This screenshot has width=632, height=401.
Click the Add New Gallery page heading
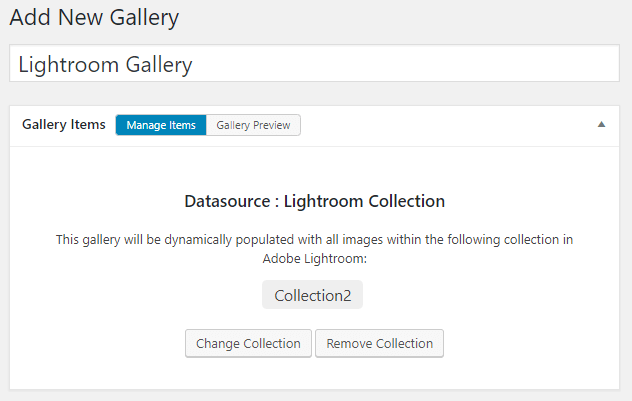pyautogui.click(x=94, y=18)
